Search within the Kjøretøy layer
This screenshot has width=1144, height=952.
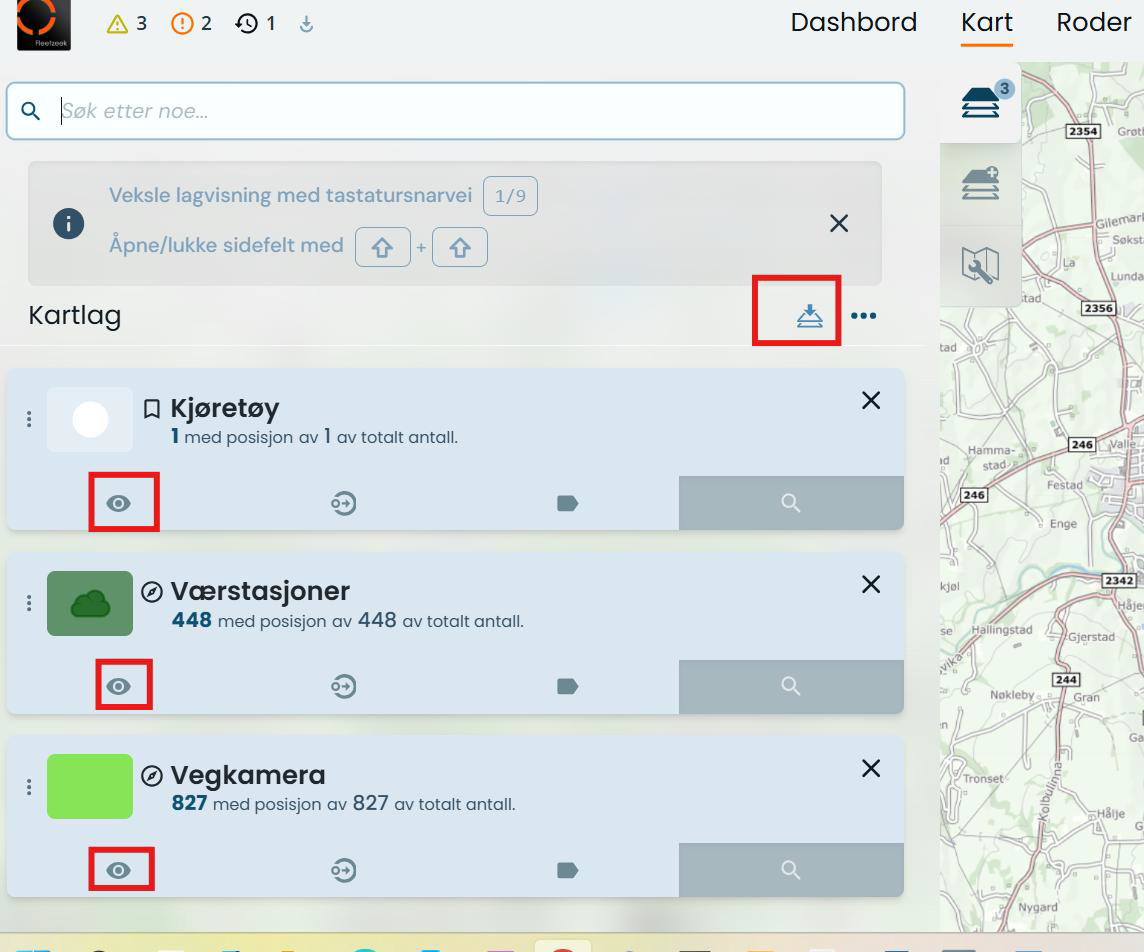pyautogui.click(x=791, y=503)
